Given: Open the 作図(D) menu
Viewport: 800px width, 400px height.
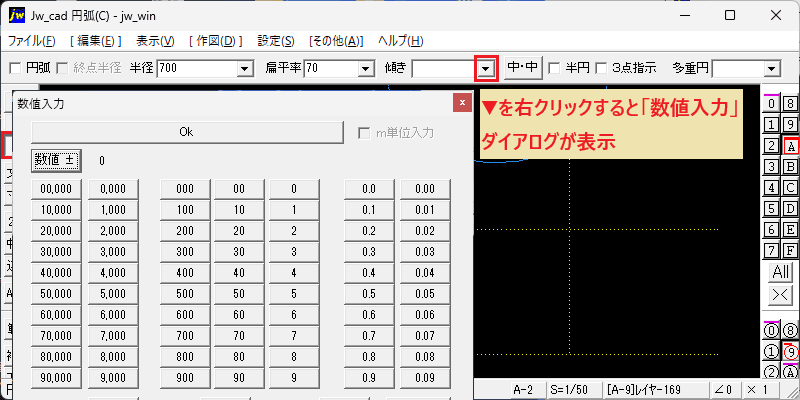Looking at the screenshot, I should pos(216,41).
